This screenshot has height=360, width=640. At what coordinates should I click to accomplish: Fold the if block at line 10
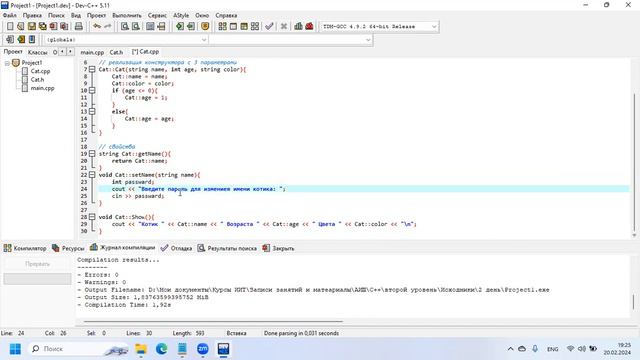[x=92, y=91]
